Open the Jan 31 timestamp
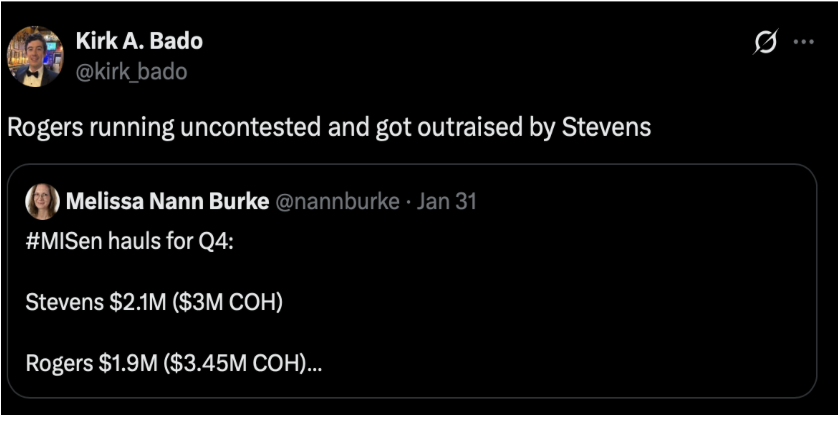This screenshot has width=838, height=422. pos(446,201)
